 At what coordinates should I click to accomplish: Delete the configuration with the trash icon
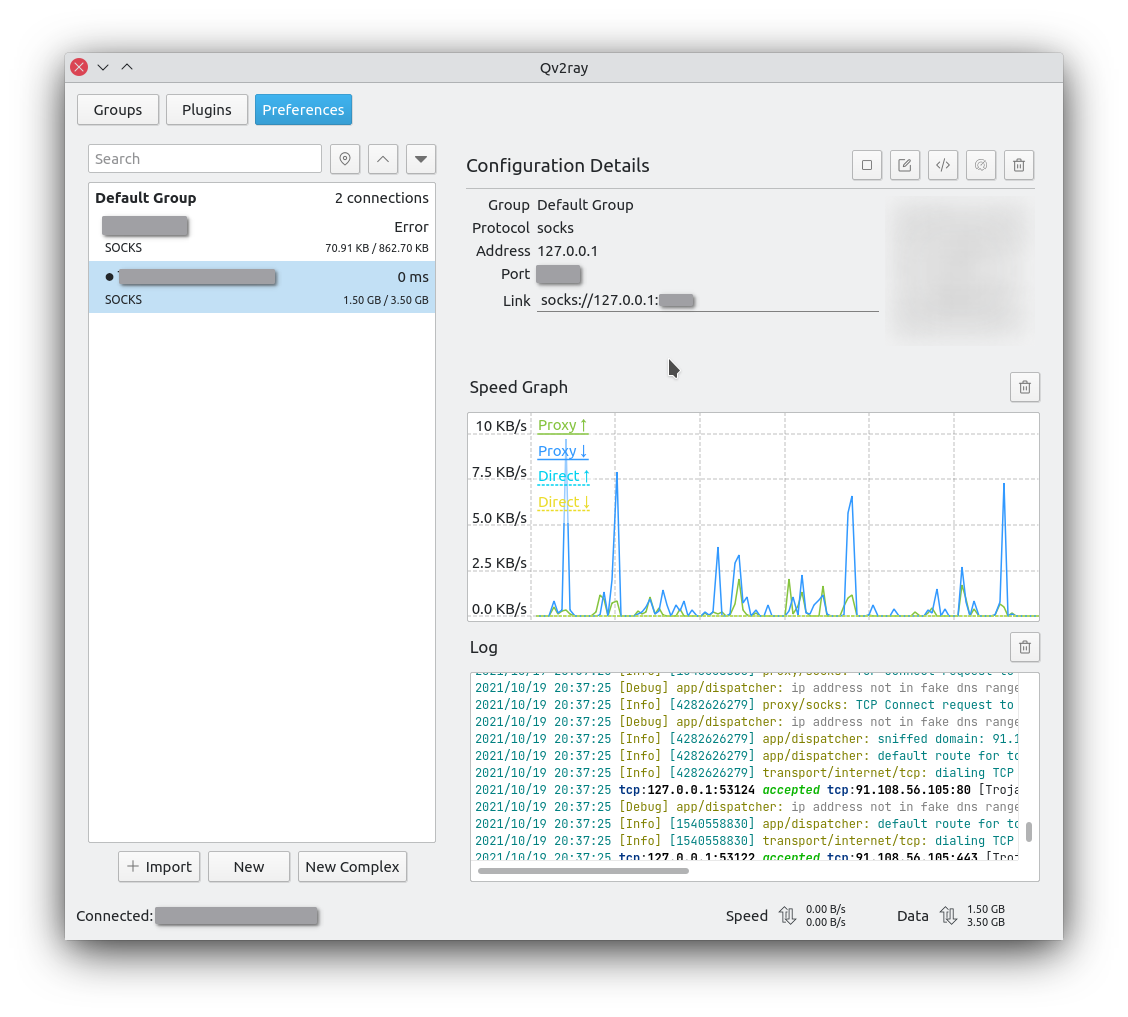click(1019, 165)
